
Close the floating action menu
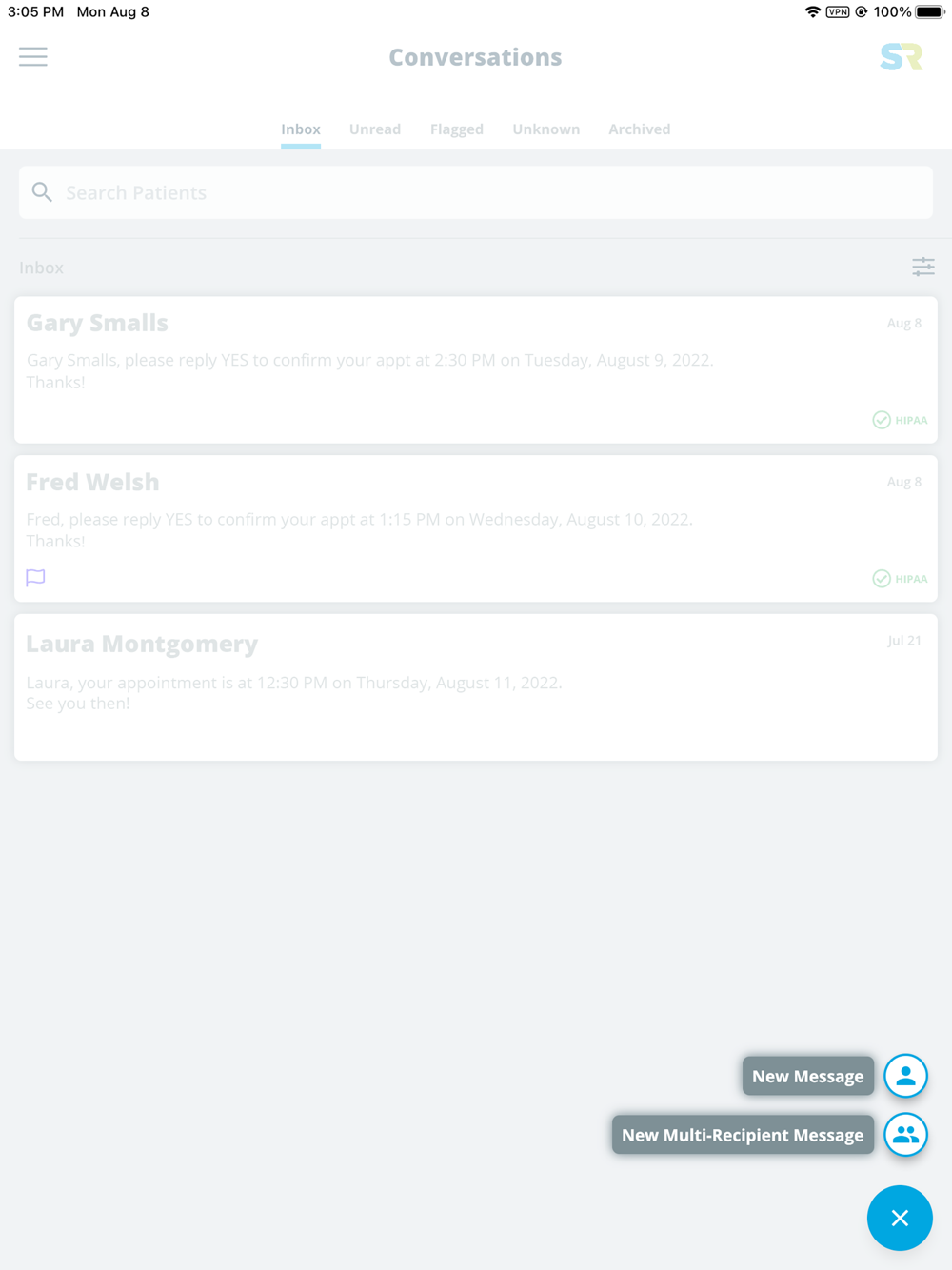point(900,1218)
